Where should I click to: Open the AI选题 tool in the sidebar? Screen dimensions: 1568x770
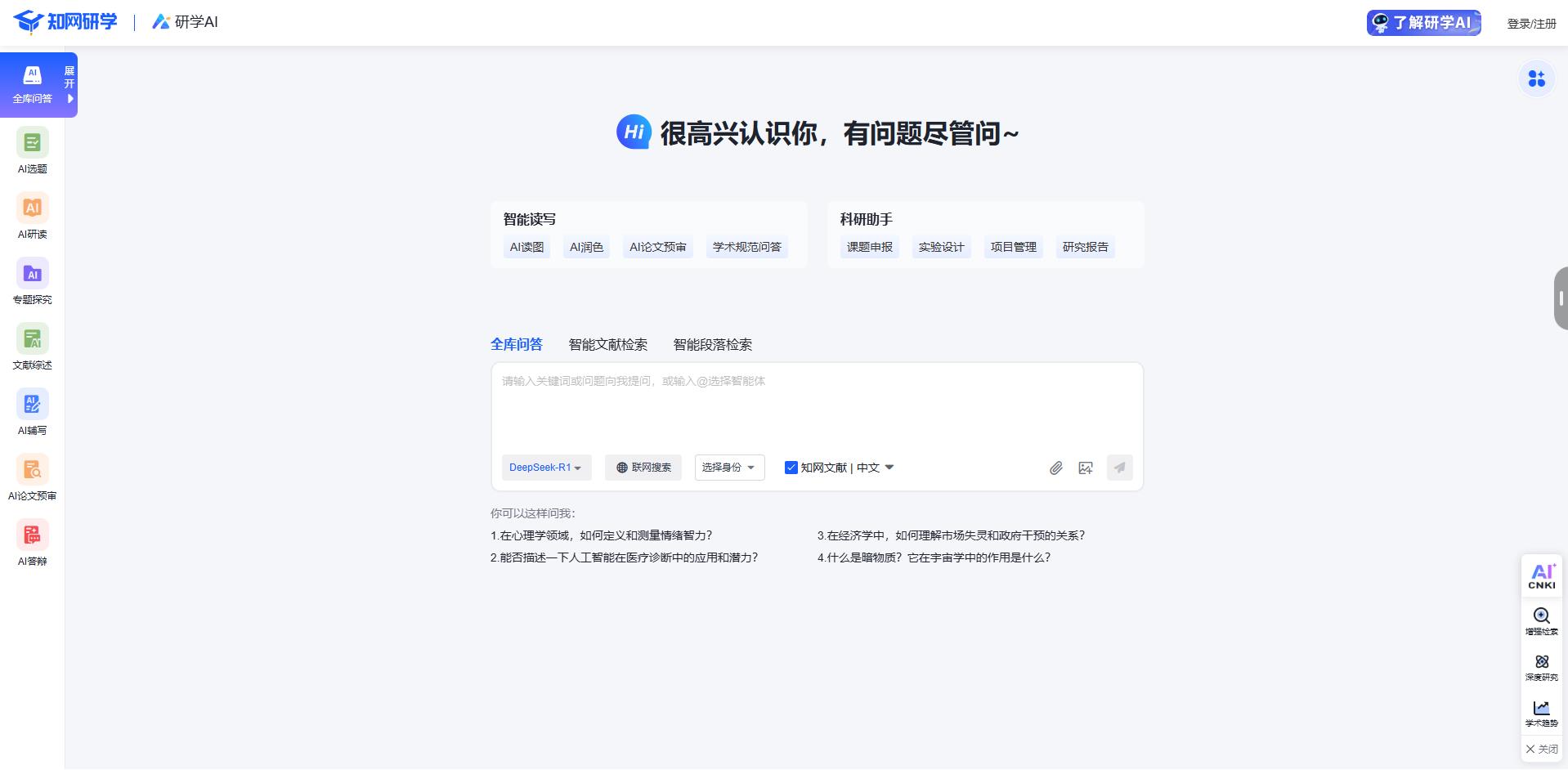pyautogui.click(x=32, y=151)
